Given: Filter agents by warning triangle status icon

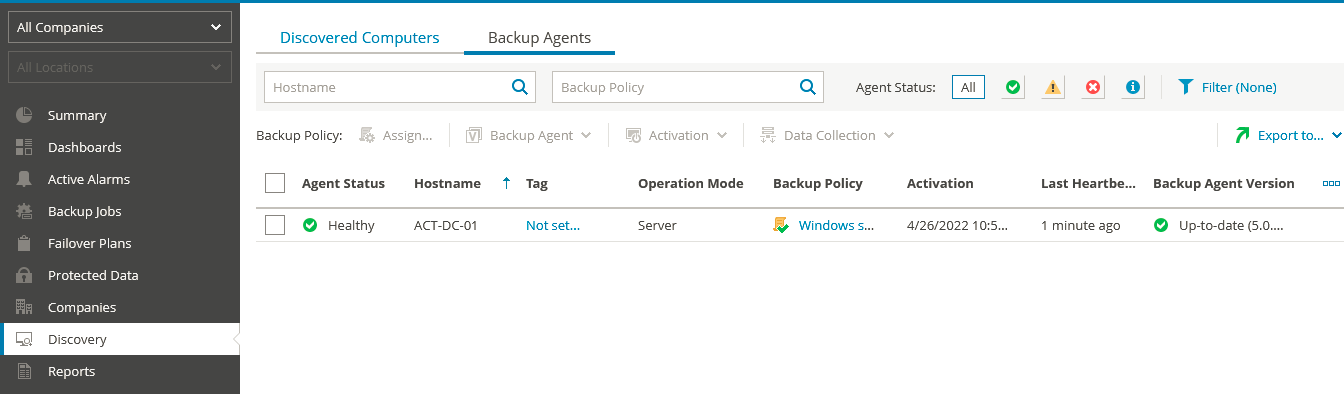Looking at the screenshot, I should click(1053, 87).
